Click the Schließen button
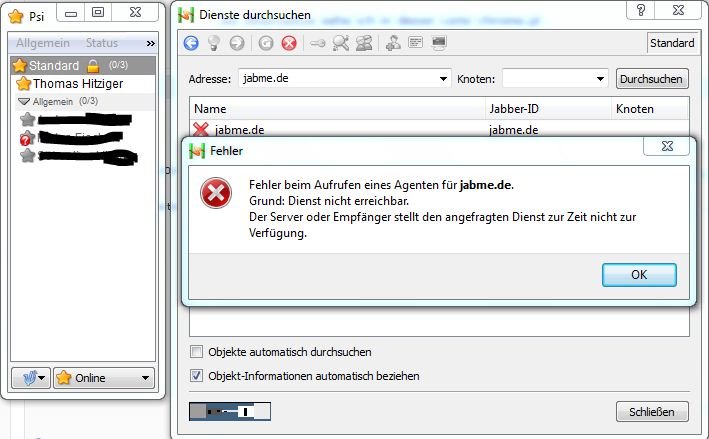This screenshot has width=709, height=439. [x=652, y=411]
